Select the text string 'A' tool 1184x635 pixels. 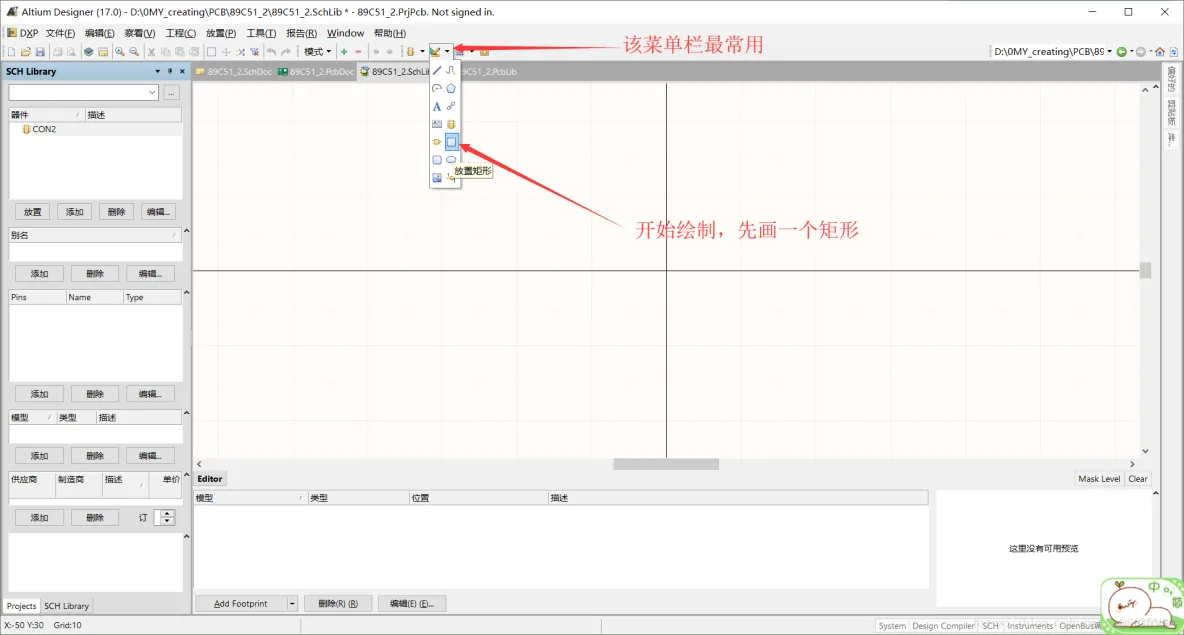437,106
